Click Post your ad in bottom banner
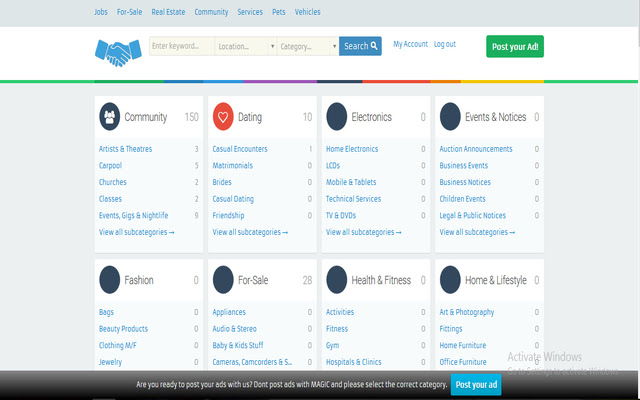The image size is (640, 400). point(476,385)
